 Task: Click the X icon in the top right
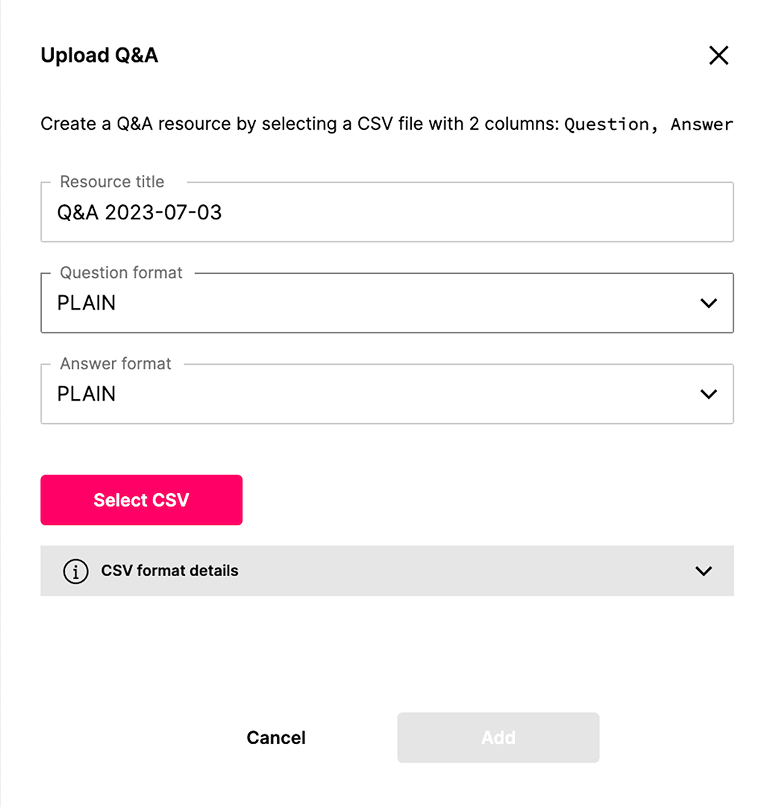coord(718,56)
